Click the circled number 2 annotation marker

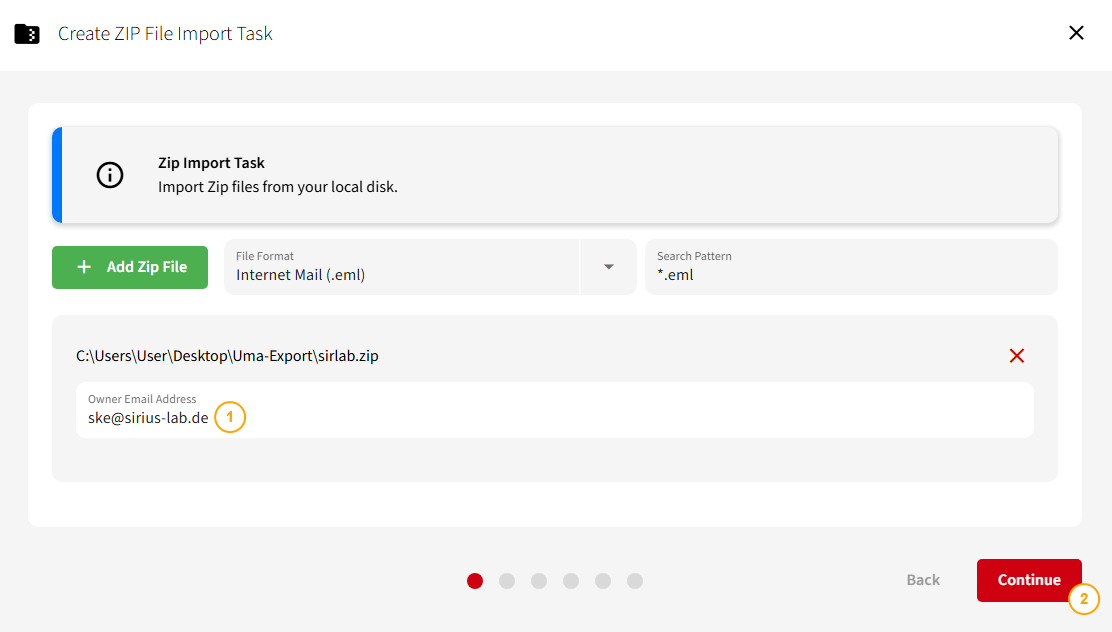(x=1084, y=599)
